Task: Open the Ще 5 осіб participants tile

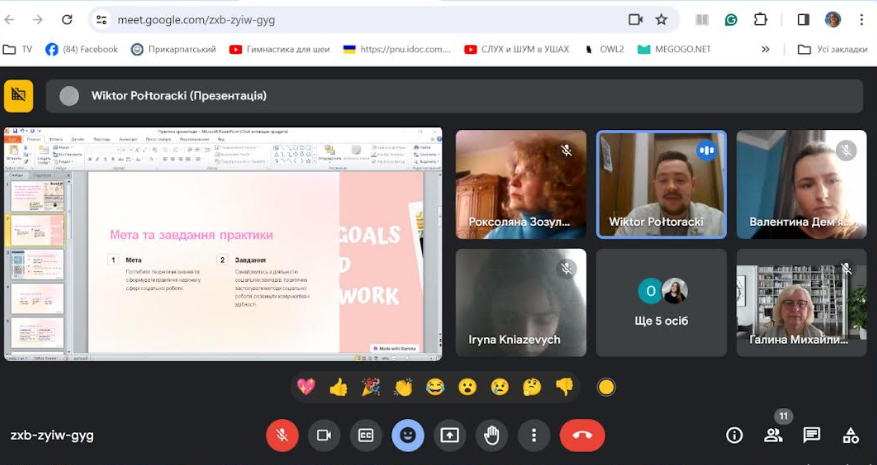Action: [661, 303]
